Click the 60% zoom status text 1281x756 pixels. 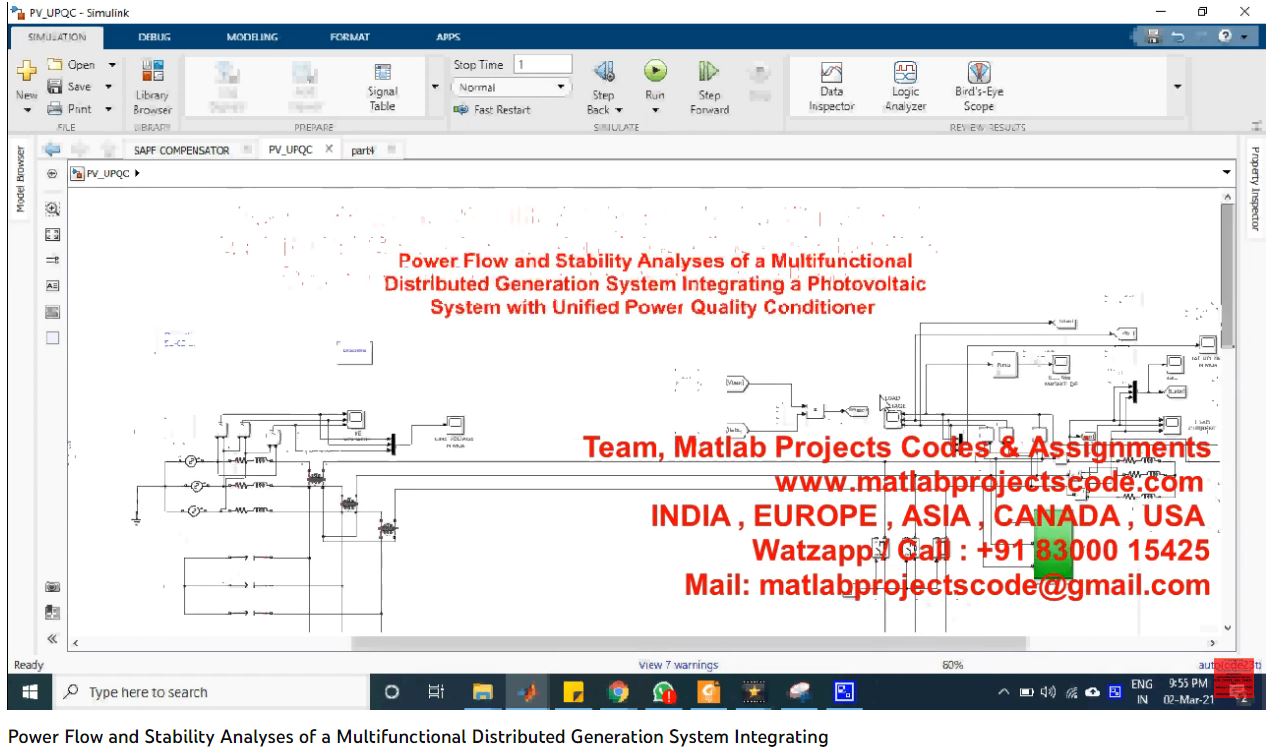pyautogui.click(x=953, y=665)
